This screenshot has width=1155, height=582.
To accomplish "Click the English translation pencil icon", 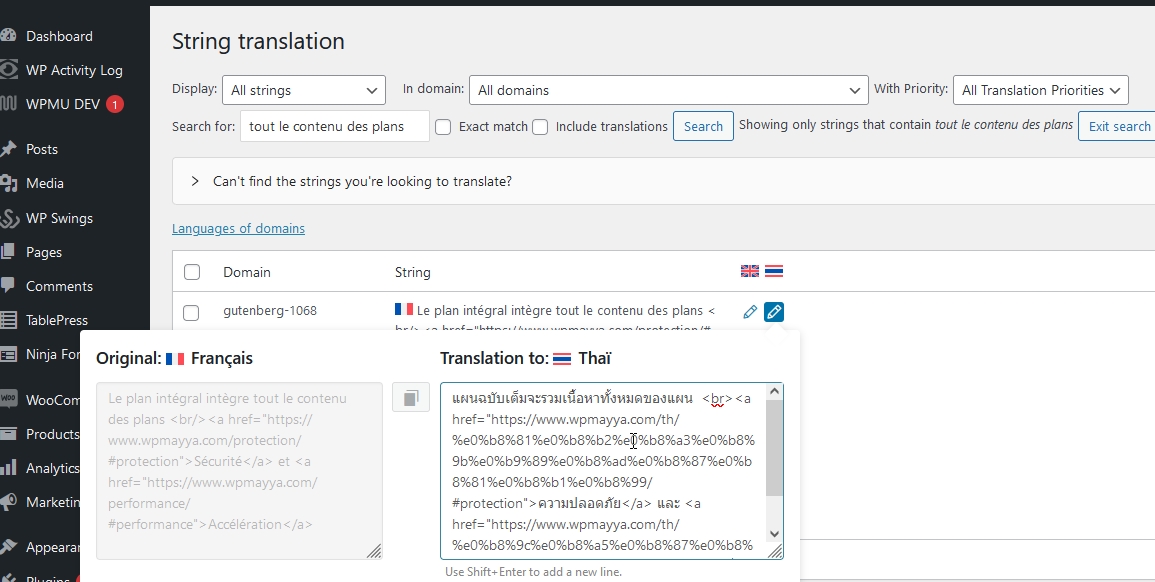I will point(750,312).
